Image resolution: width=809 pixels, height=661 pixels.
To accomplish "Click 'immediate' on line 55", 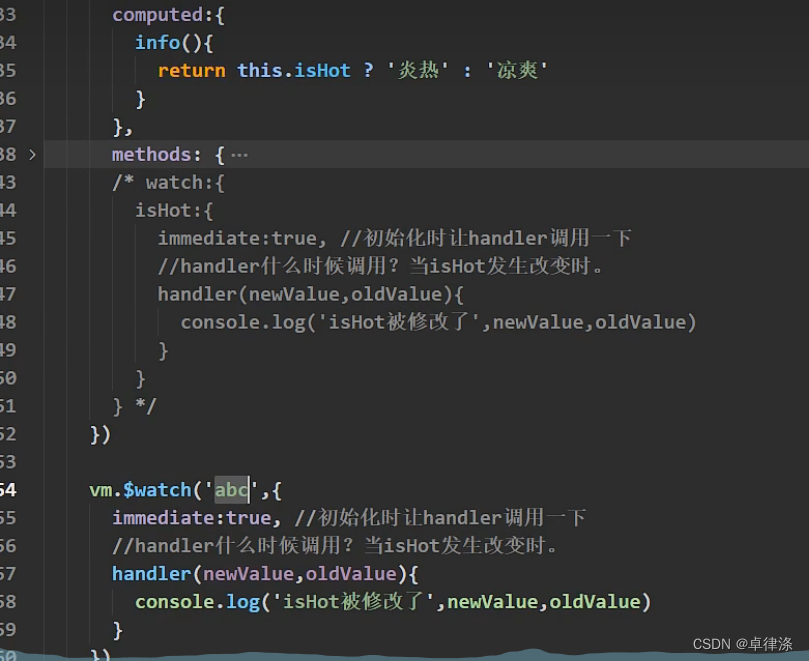I will [163, 518].
